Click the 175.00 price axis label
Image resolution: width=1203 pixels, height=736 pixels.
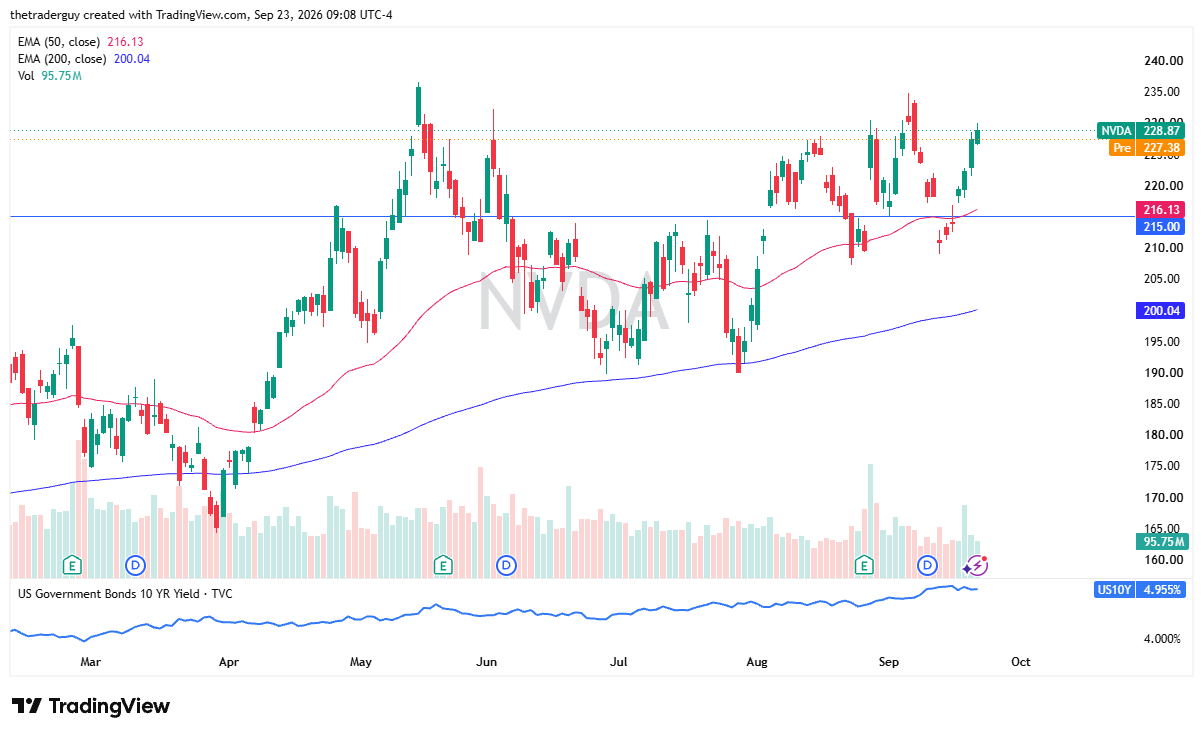pyautogui.click(x=1164, y=466)
